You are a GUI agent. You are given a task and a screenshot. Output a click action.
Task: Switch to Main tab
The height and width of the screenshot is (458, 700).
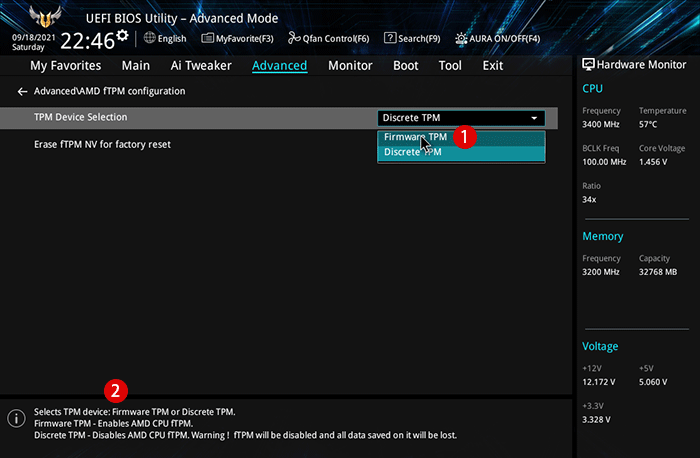click(136, 66)
